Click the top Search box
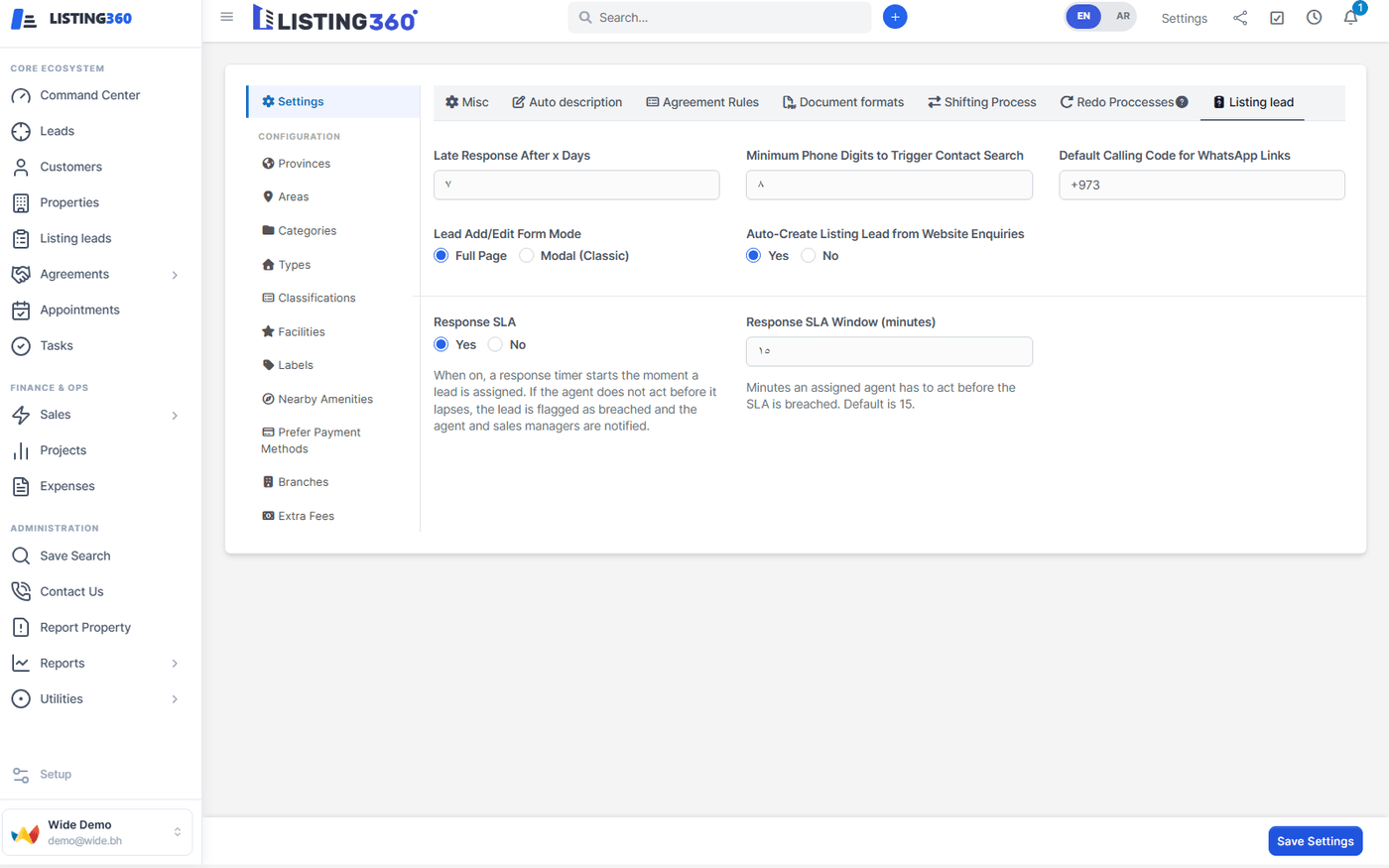The image size is (1389, 868). (x=719, y=17)
